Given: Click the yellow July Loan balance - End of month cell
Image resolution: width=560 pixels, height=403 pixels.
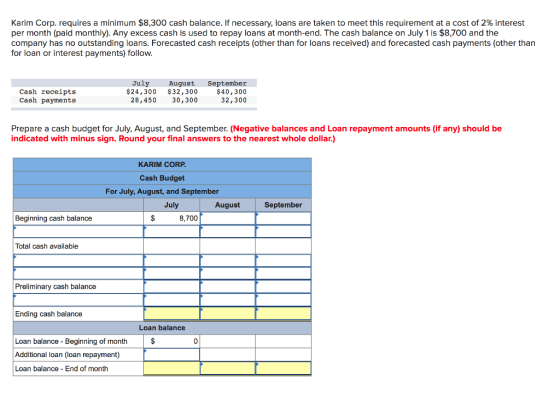Looking at the screenshot, I should [x=171, y=368].
